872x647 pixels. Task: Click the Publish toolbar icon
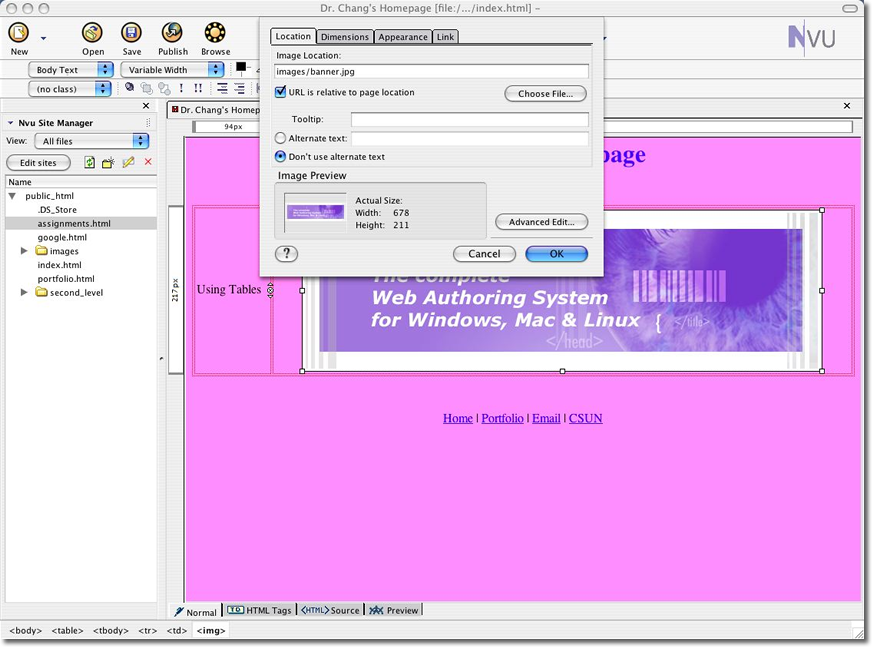click(172, 33)
